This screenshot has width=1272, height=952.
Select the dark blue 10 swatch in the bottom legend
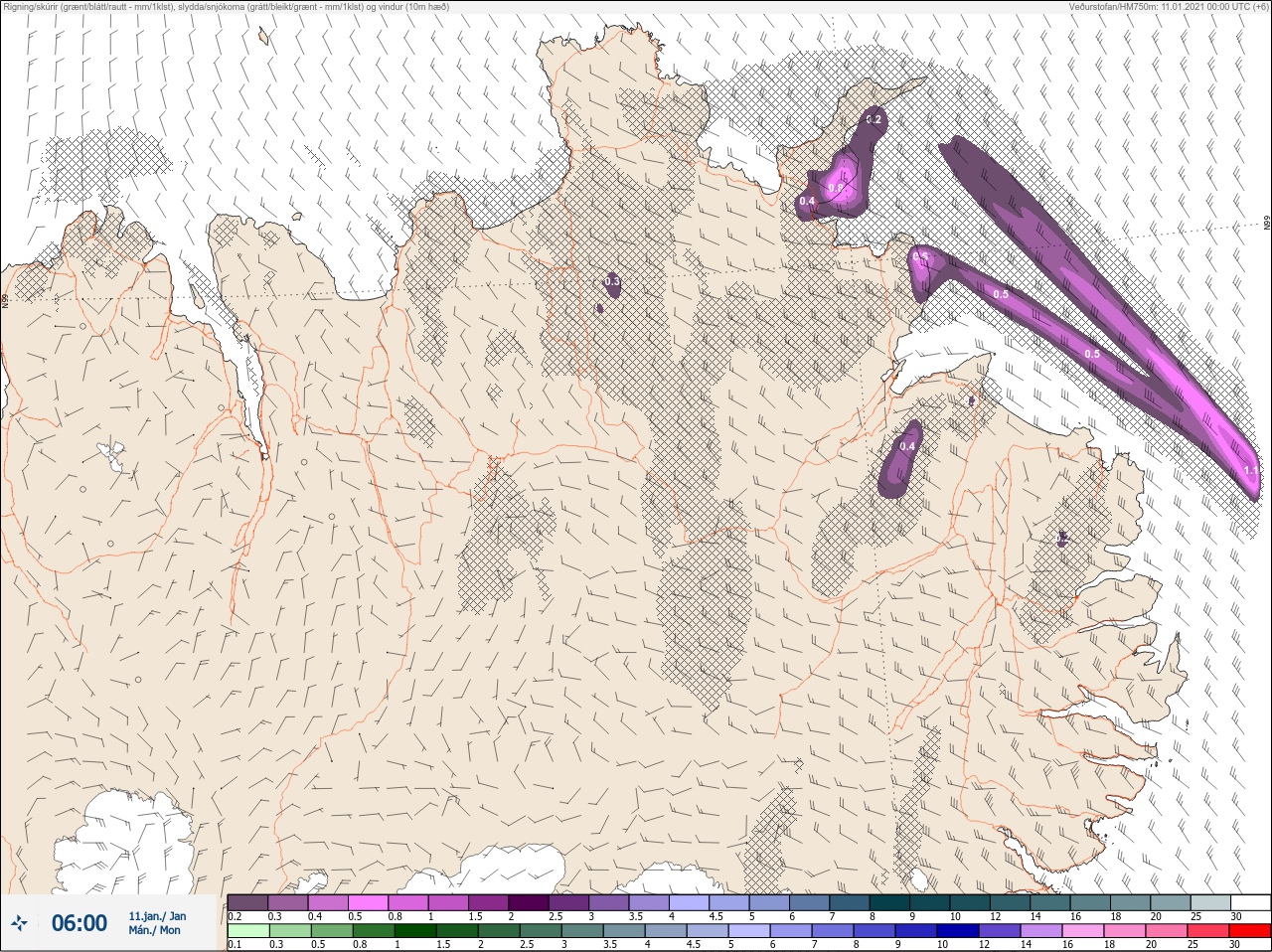coord(957,931)
